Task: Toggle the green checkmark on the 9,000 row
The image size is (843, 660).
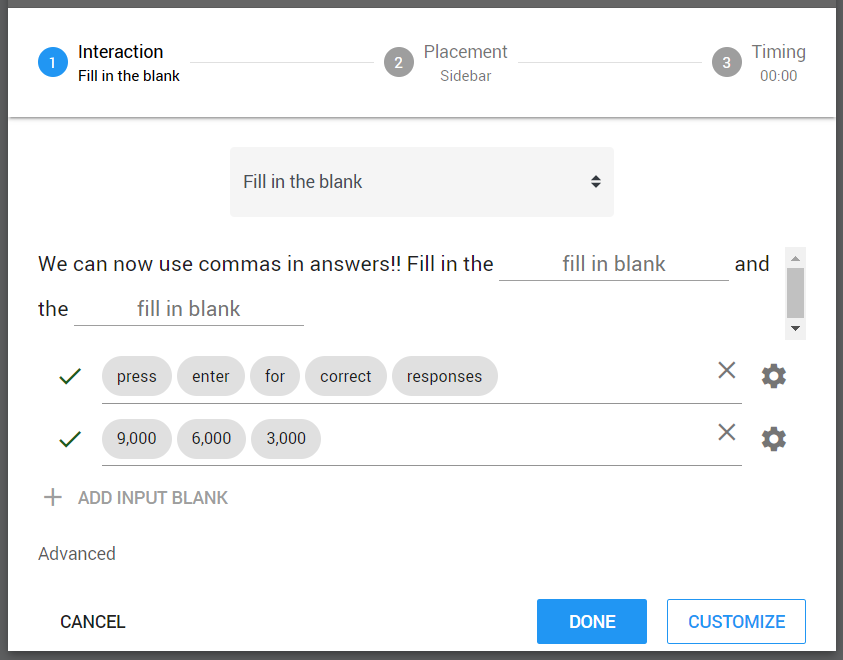Action: 70,439
